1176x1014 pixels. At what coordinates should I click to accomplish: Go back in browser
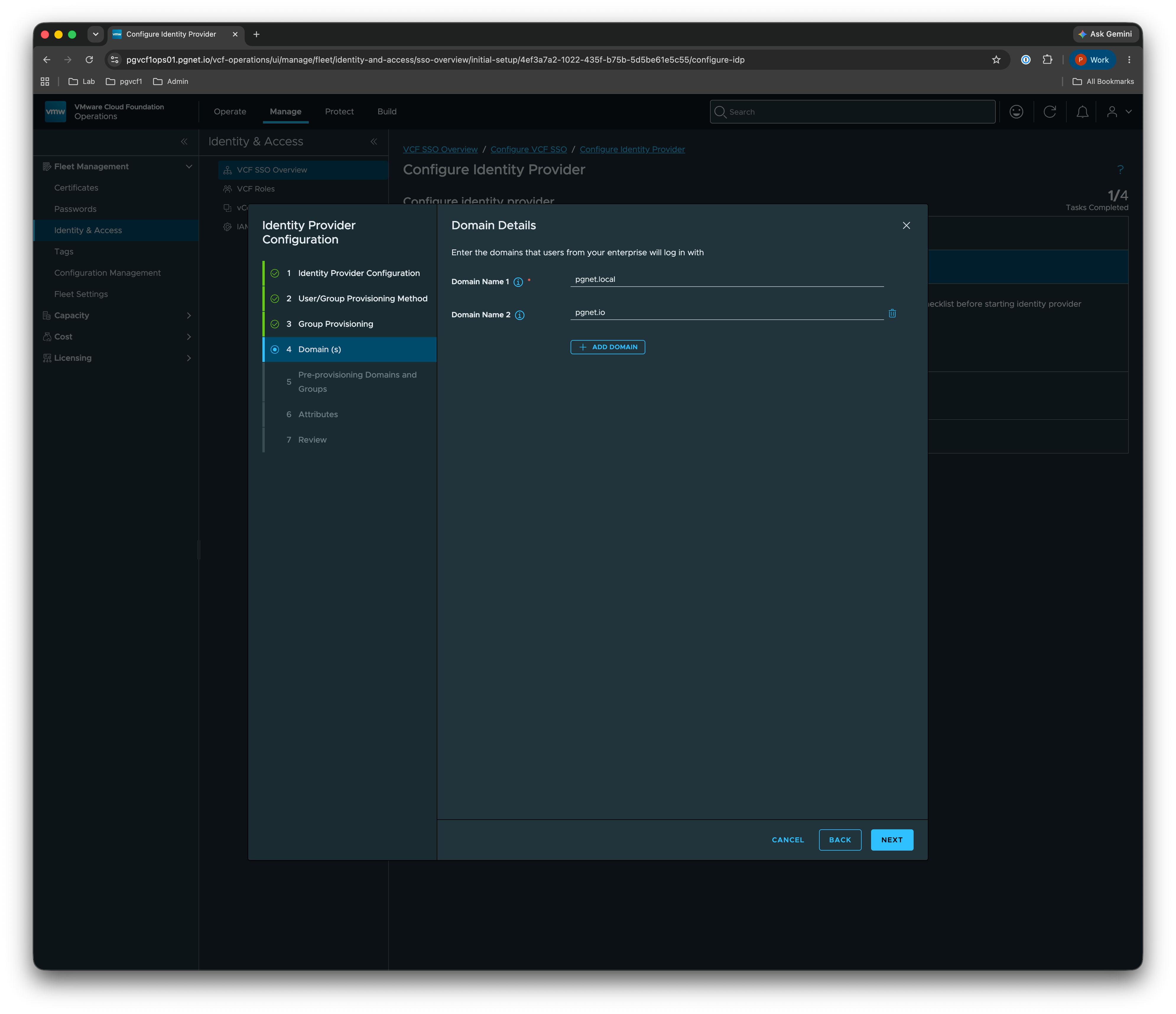pyautogui.click(x=47, y=60)
